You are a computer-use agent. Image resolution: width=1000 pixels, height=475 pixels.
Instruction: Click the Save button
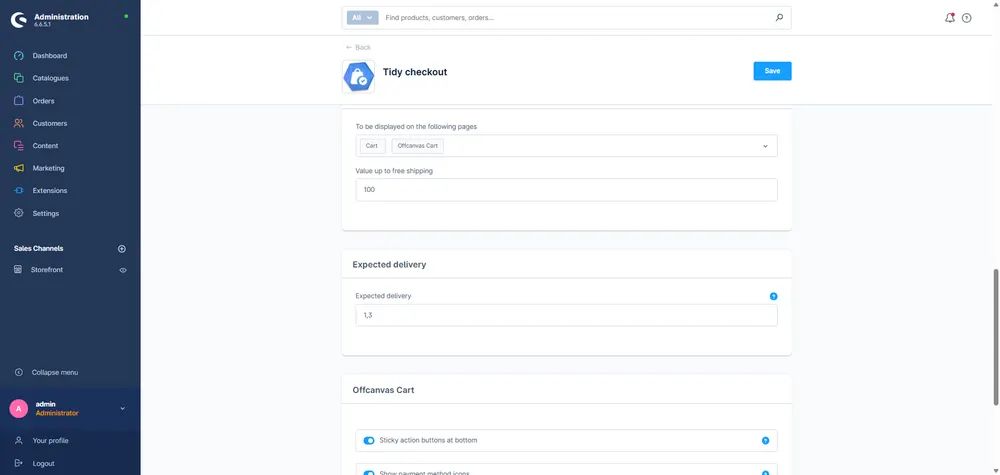tap(772, 71)
